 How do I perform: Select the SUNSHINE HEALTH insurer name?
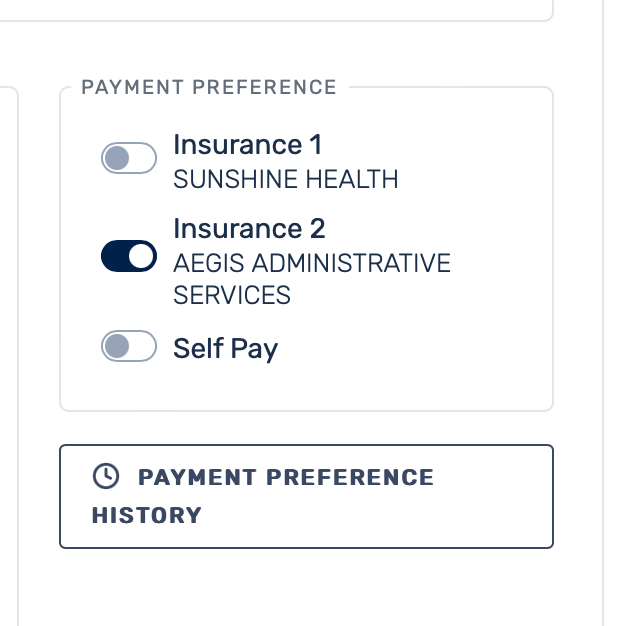coord(286,180)
